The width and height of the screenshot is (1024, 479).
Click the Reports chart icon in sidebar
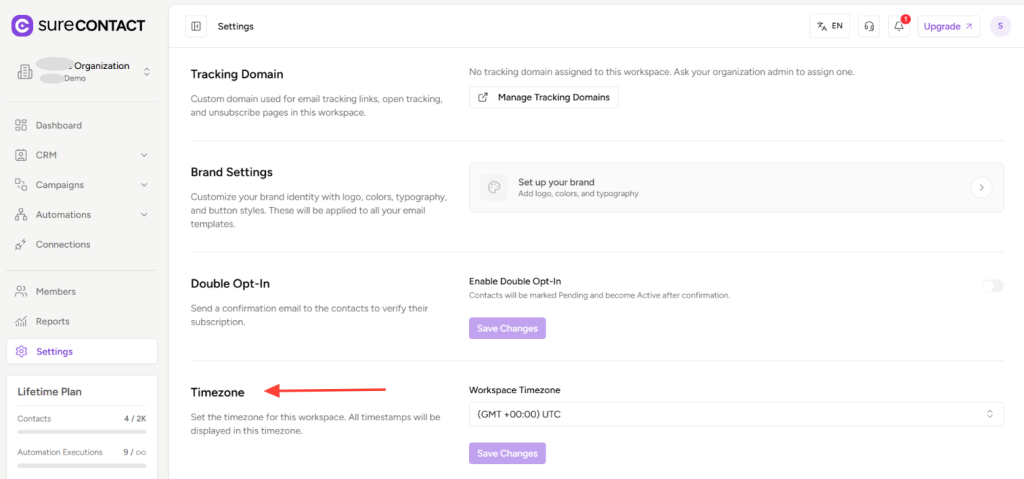(x=21, y=322)
